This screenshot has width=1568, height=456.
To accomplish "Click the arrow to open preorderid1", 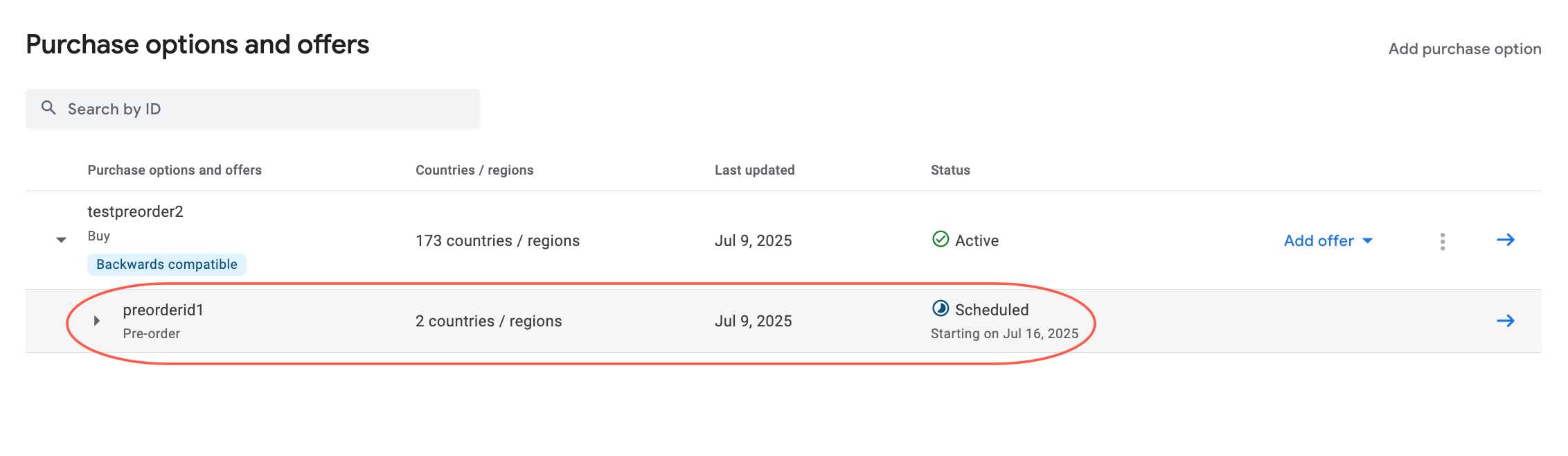I will click(x=1506, y=321).
